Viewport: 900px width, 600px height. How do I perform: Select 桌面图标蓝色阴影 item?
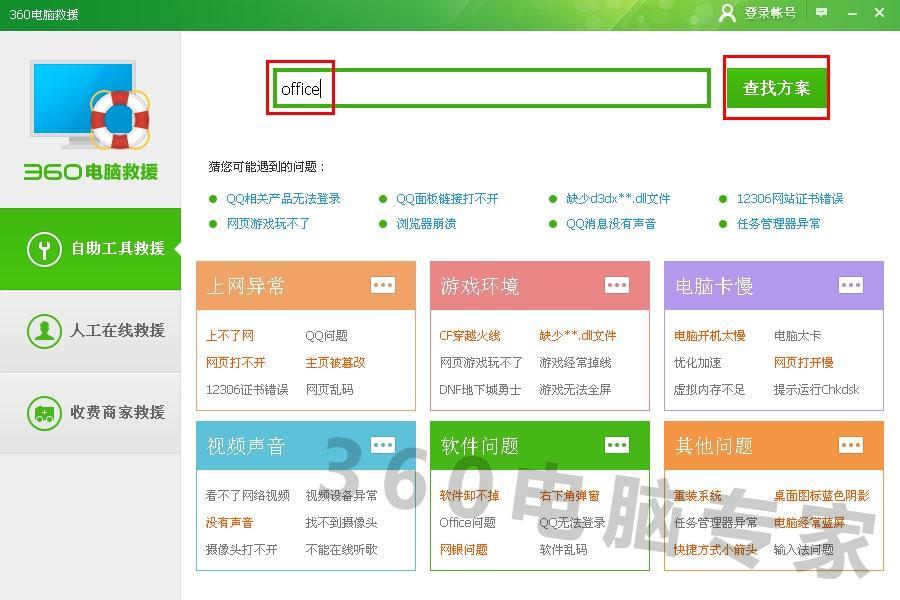(x=821, y=495)
